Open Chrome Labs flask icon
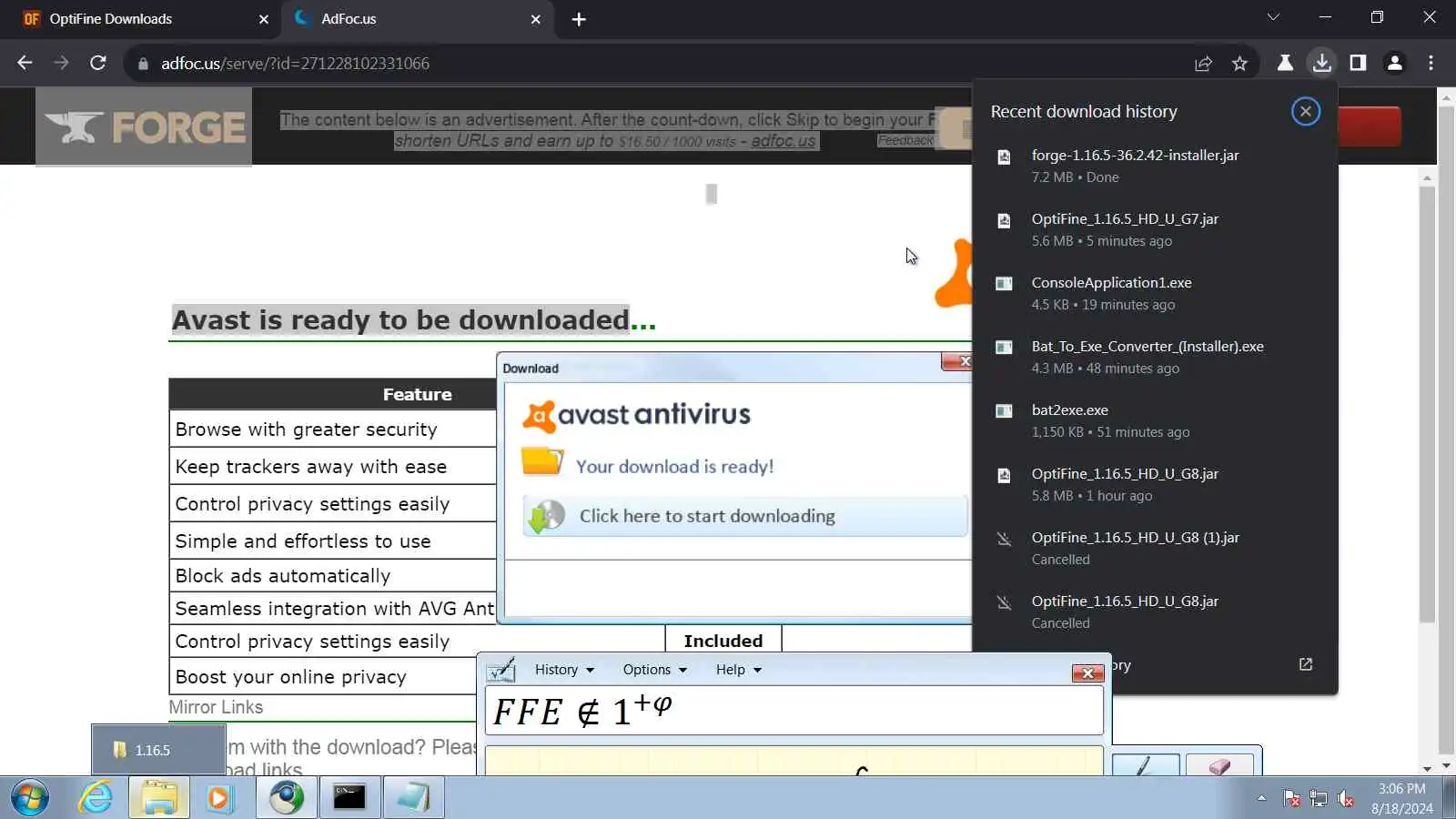This screenshot has width=1456, height=819. coord(1285,63)
